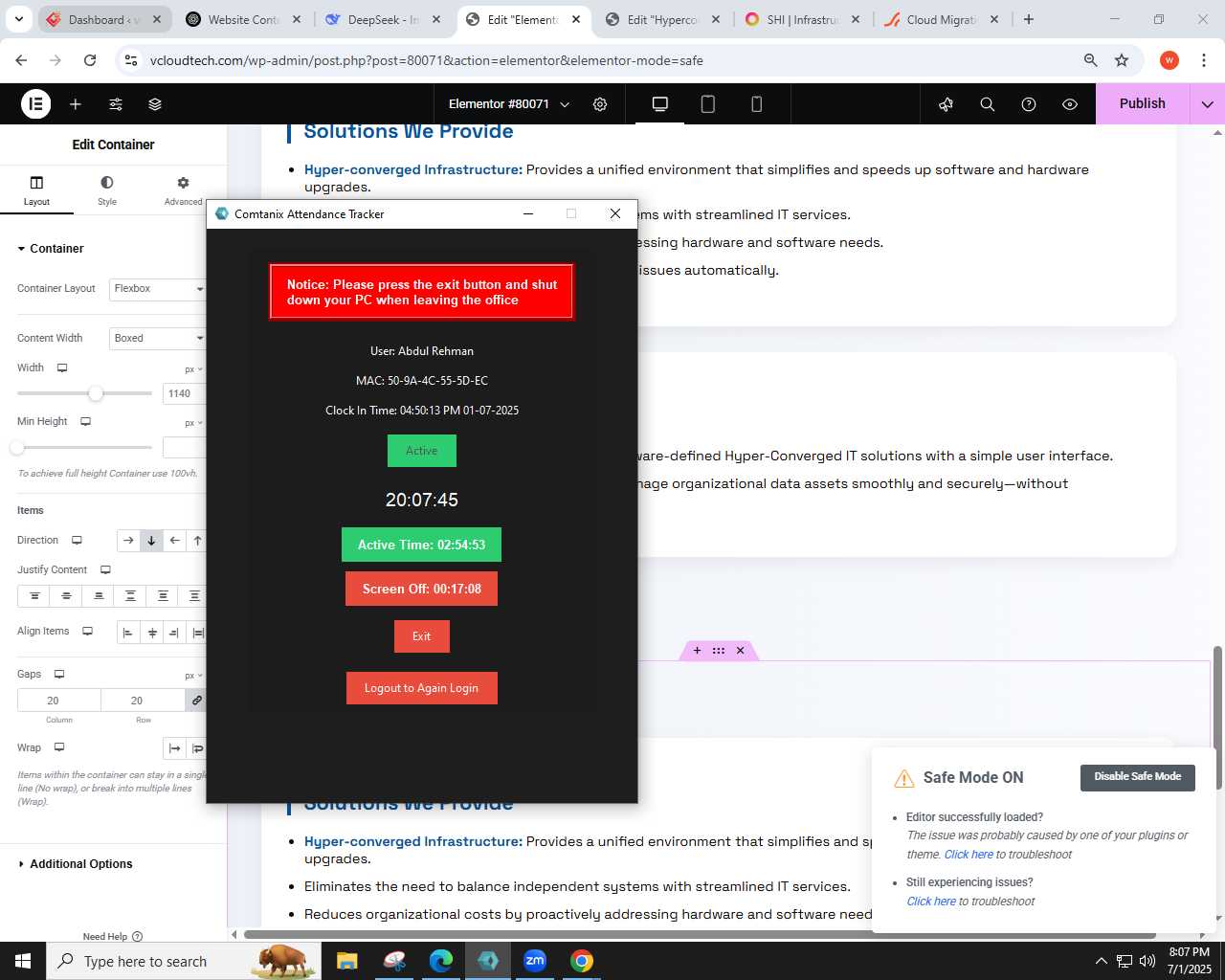This screenshot has width=1225, height=980.
Task: Set direction to column reversed (up arrow)
Action: [x=197, y=541]
